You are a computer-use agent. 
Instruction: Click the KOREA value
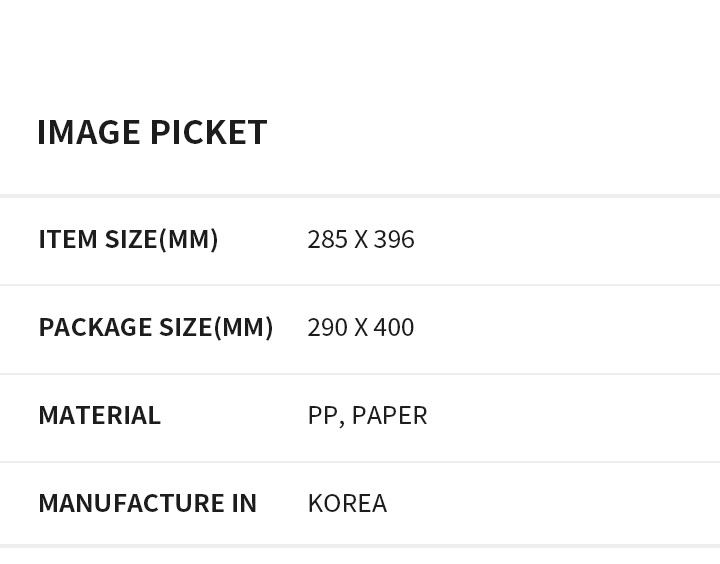coord(348,503)
